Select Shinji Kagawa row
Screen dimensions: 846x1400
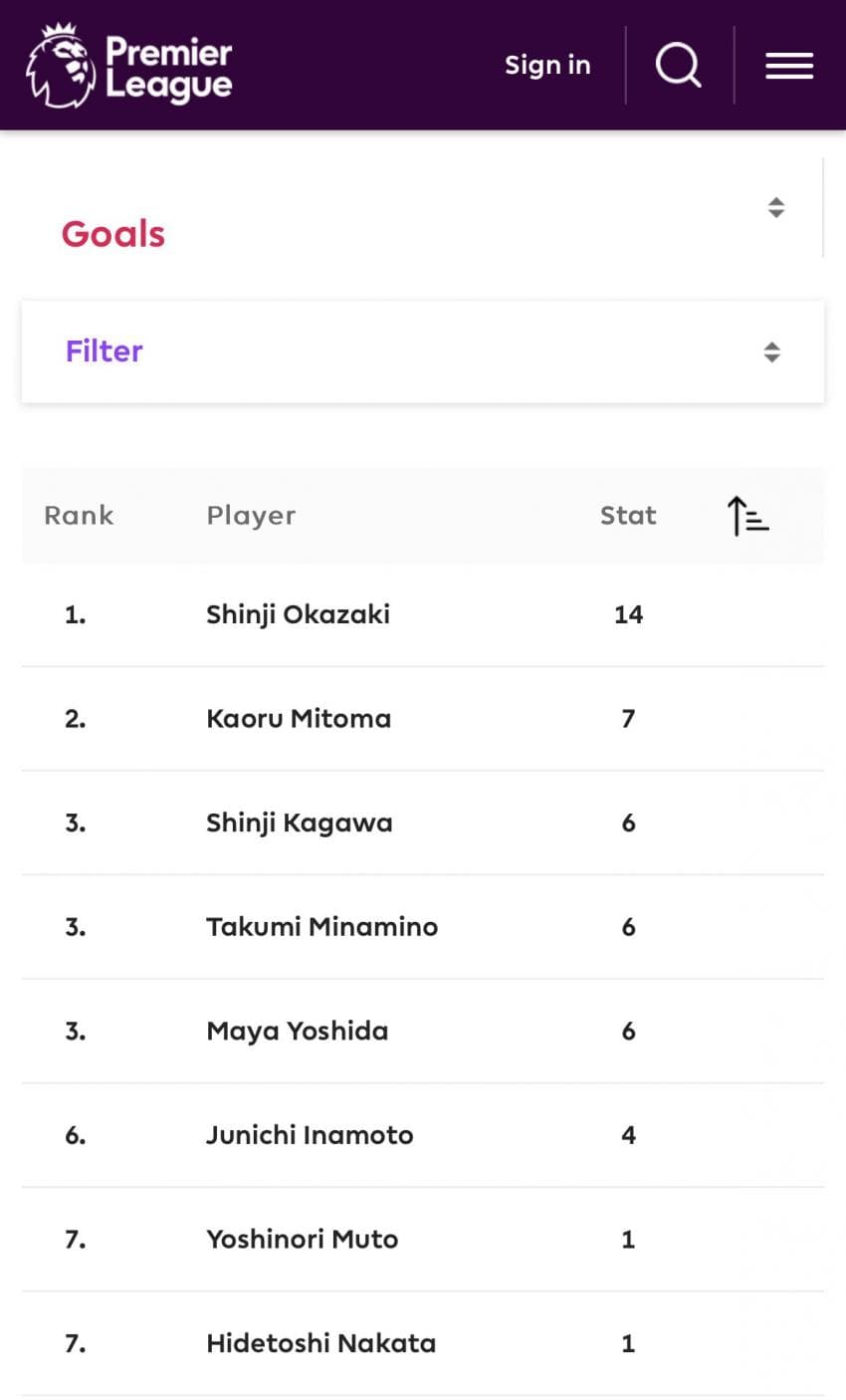(299, 823)
